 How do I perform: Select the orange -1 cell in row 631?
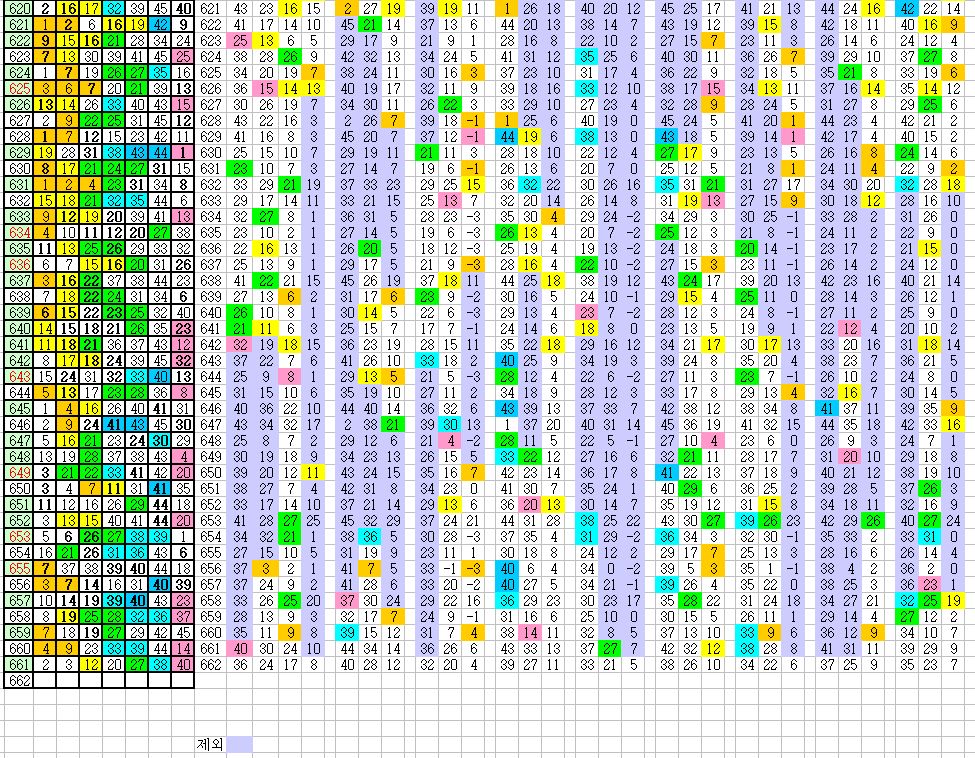tap(473, 169)
